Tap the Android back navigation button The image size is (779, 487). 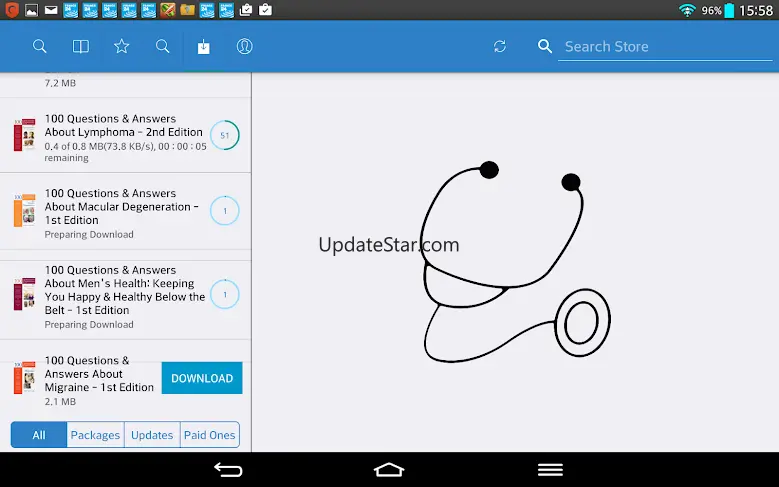(x=228, y=470)
